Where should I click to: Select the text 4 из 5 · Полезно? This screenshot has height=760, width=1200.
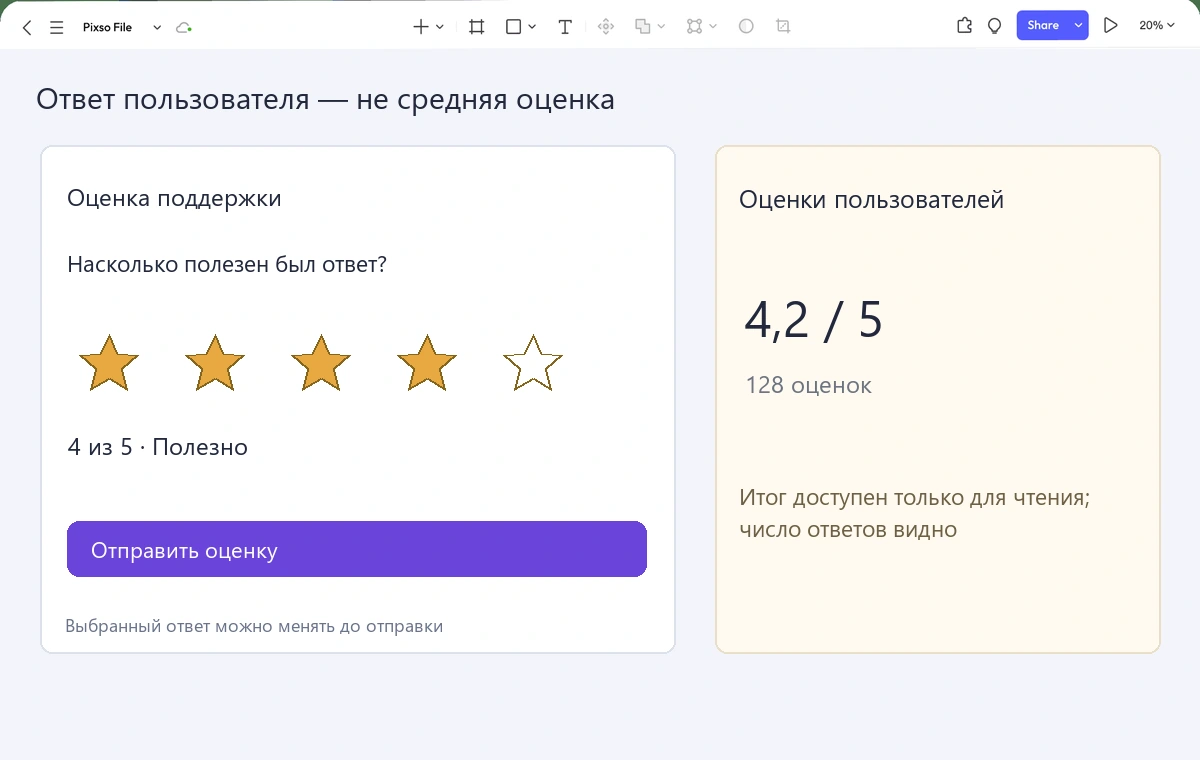coord(157,447)
